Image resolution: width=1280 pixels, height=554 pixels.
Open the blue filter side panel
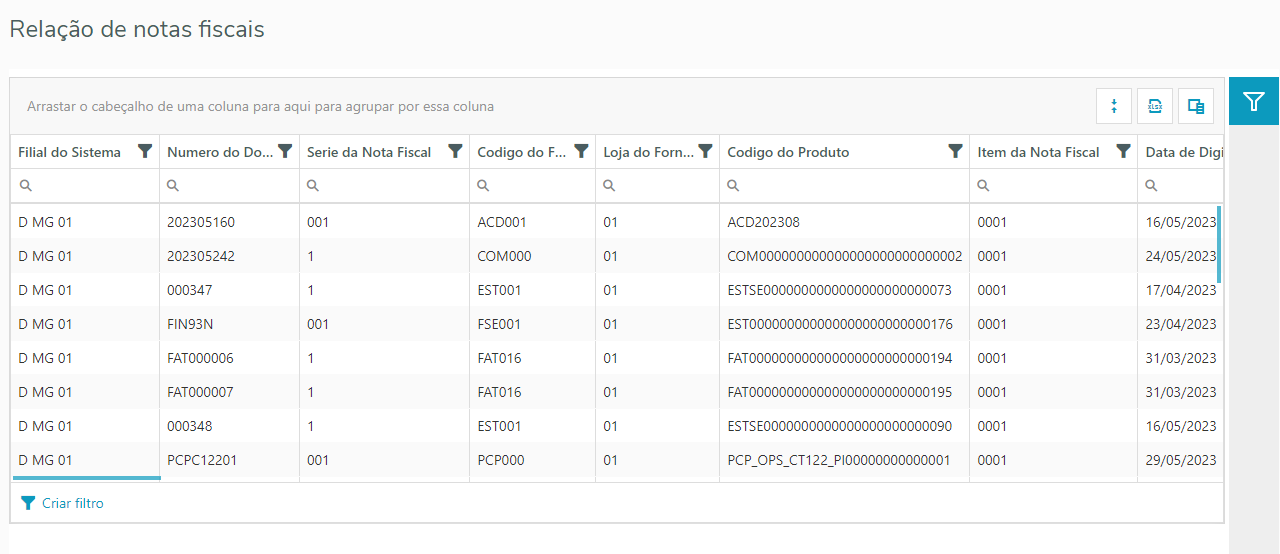click(1254, 101)
